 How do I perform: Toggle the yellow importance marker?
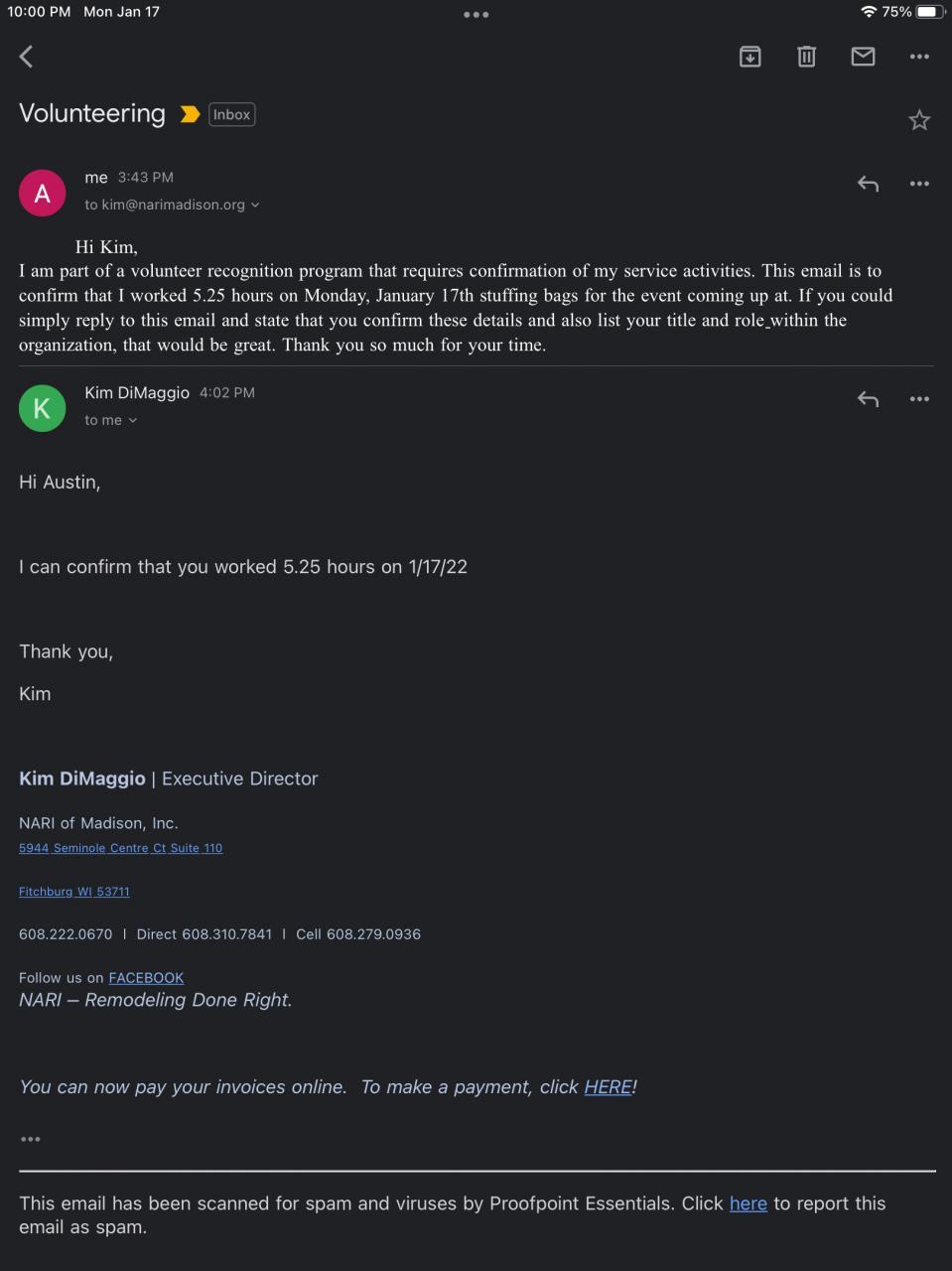click(190, 115)
